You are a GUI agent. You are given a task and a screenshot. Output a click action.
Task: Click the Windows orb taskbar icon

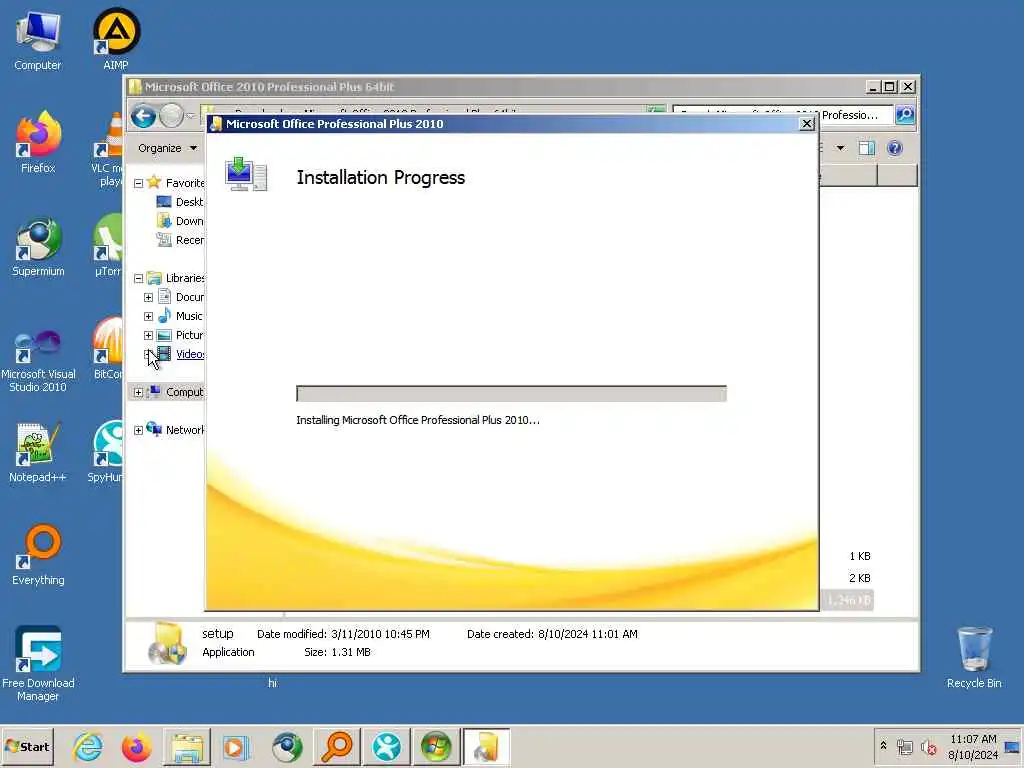[436, 747]
